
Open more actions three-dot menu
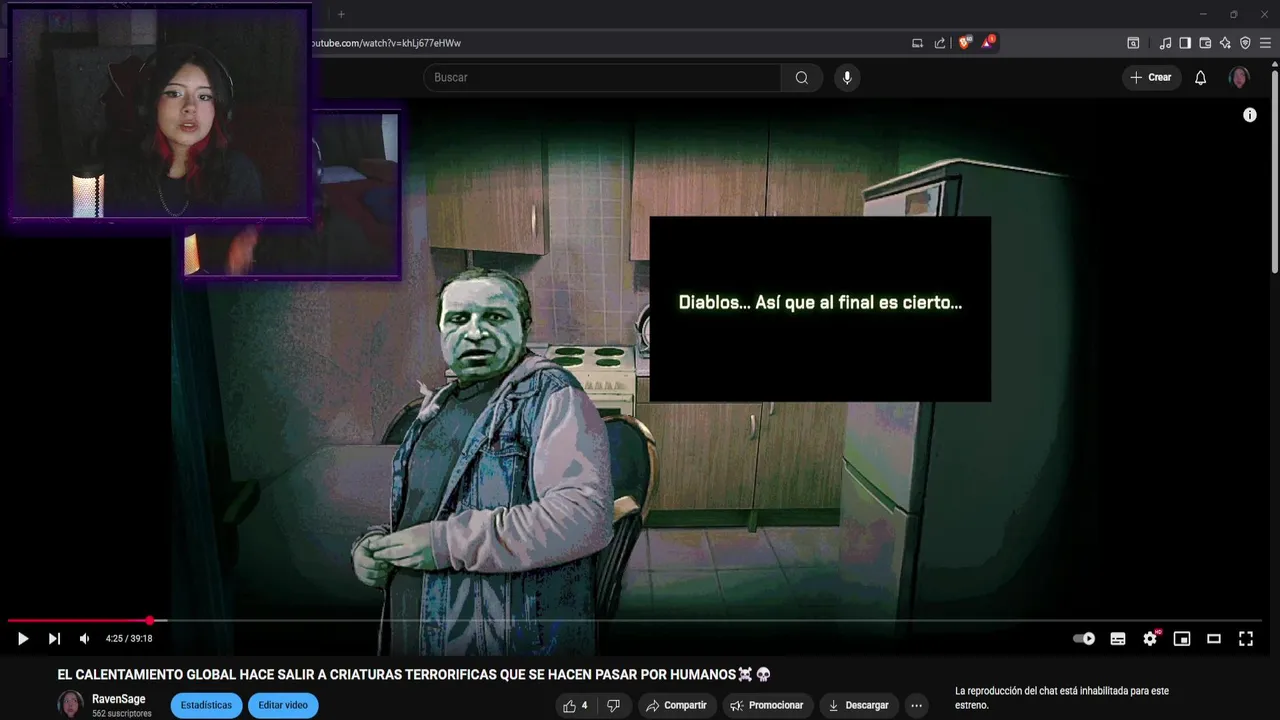pyautogui.click(x=916, y=706)
